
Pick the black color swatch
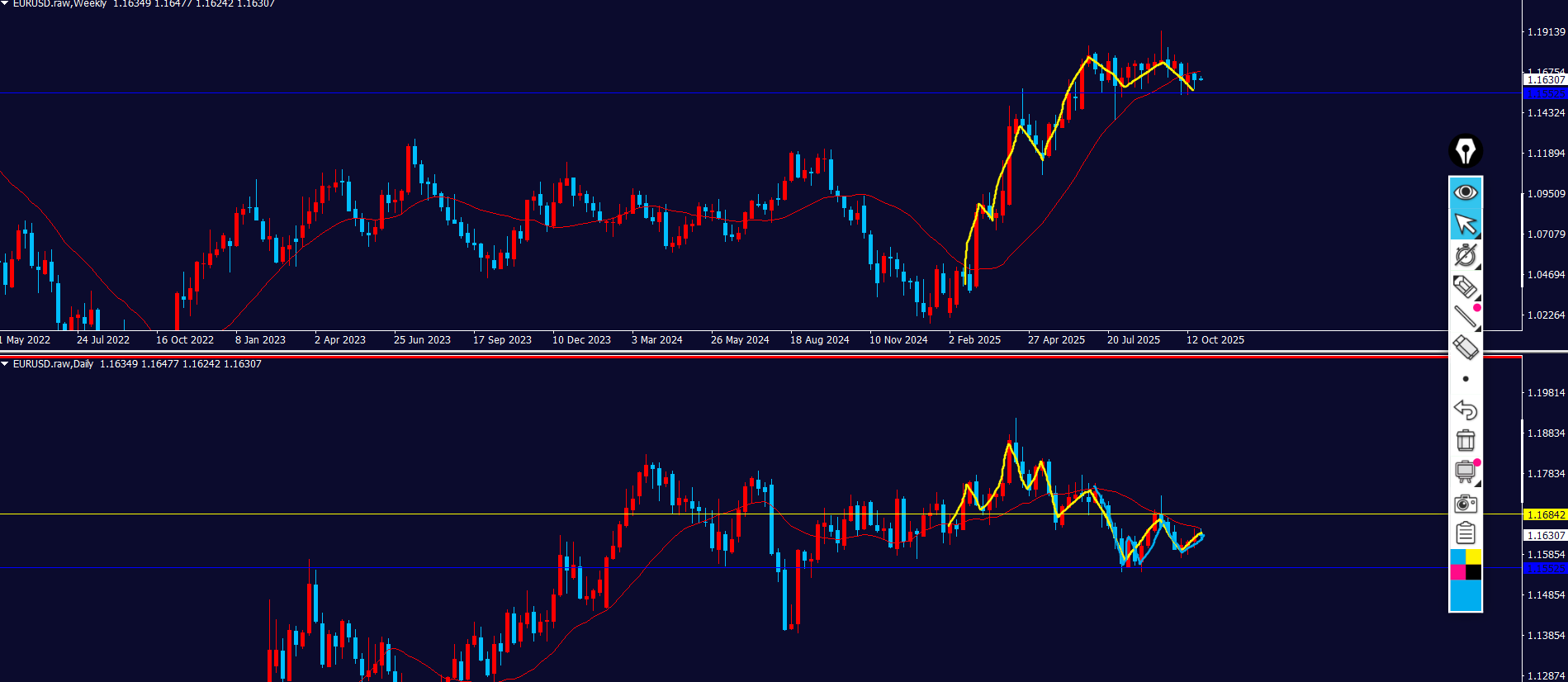point(1473,572)
